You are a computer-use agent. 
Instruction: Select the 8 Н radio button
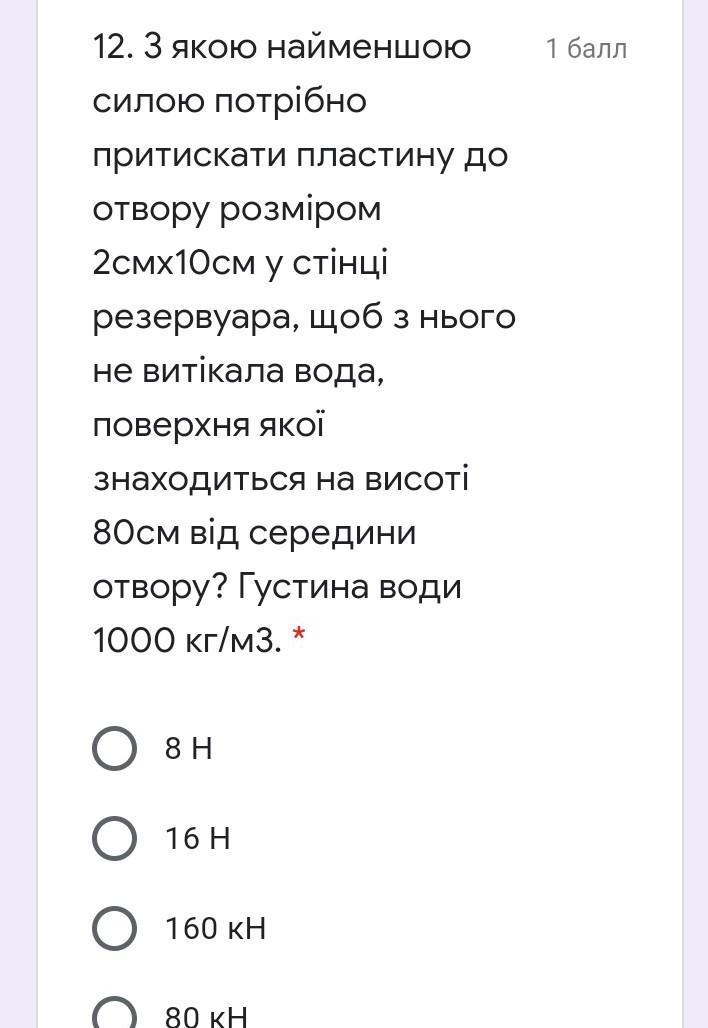pos(115,748)
